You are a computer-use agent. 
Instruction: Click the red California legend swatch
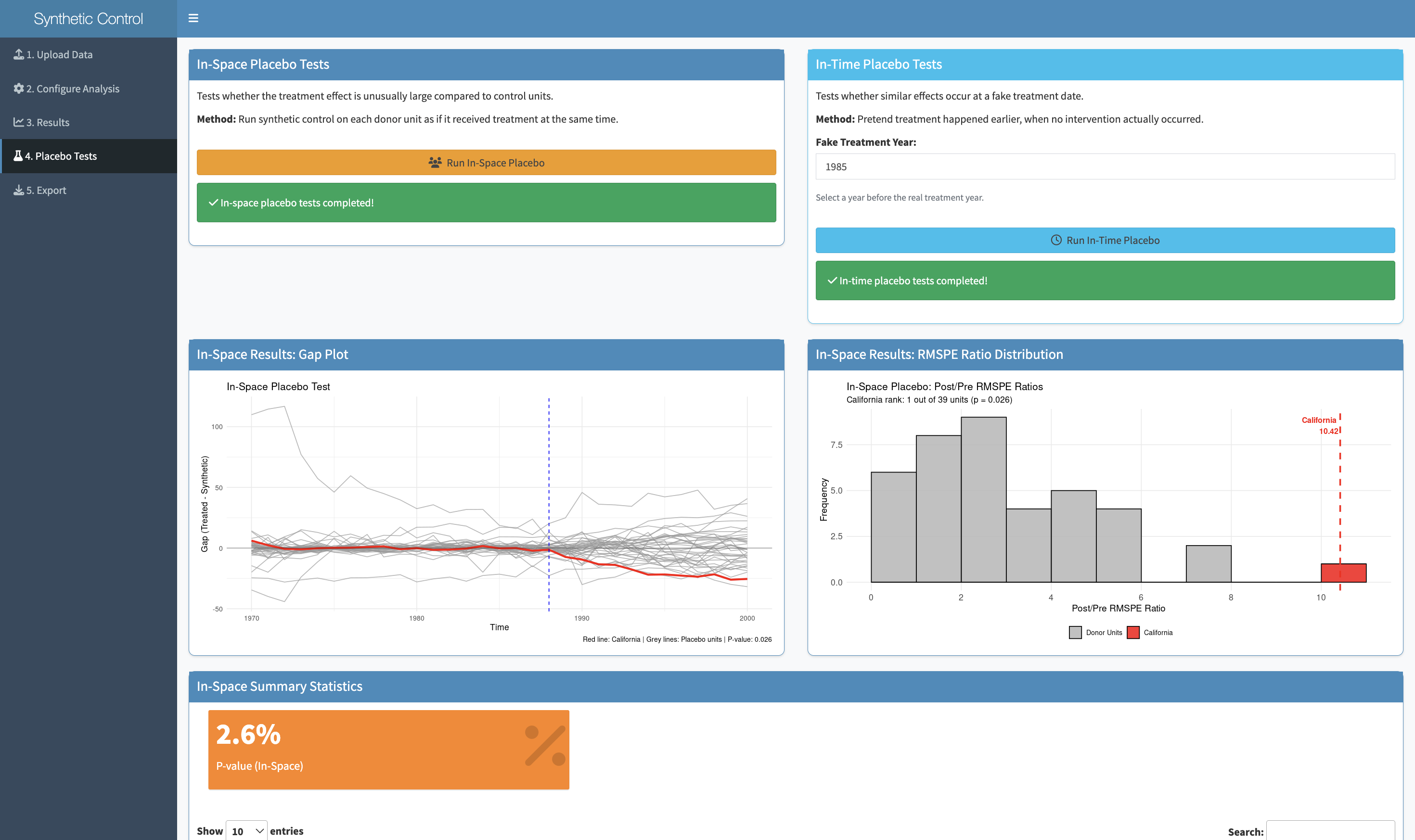tap(1133, 632)
